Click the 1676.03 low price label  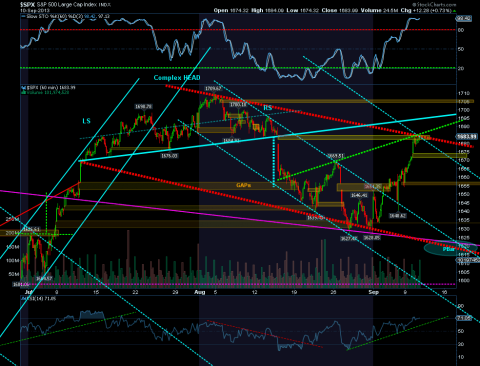pos(169,156)
